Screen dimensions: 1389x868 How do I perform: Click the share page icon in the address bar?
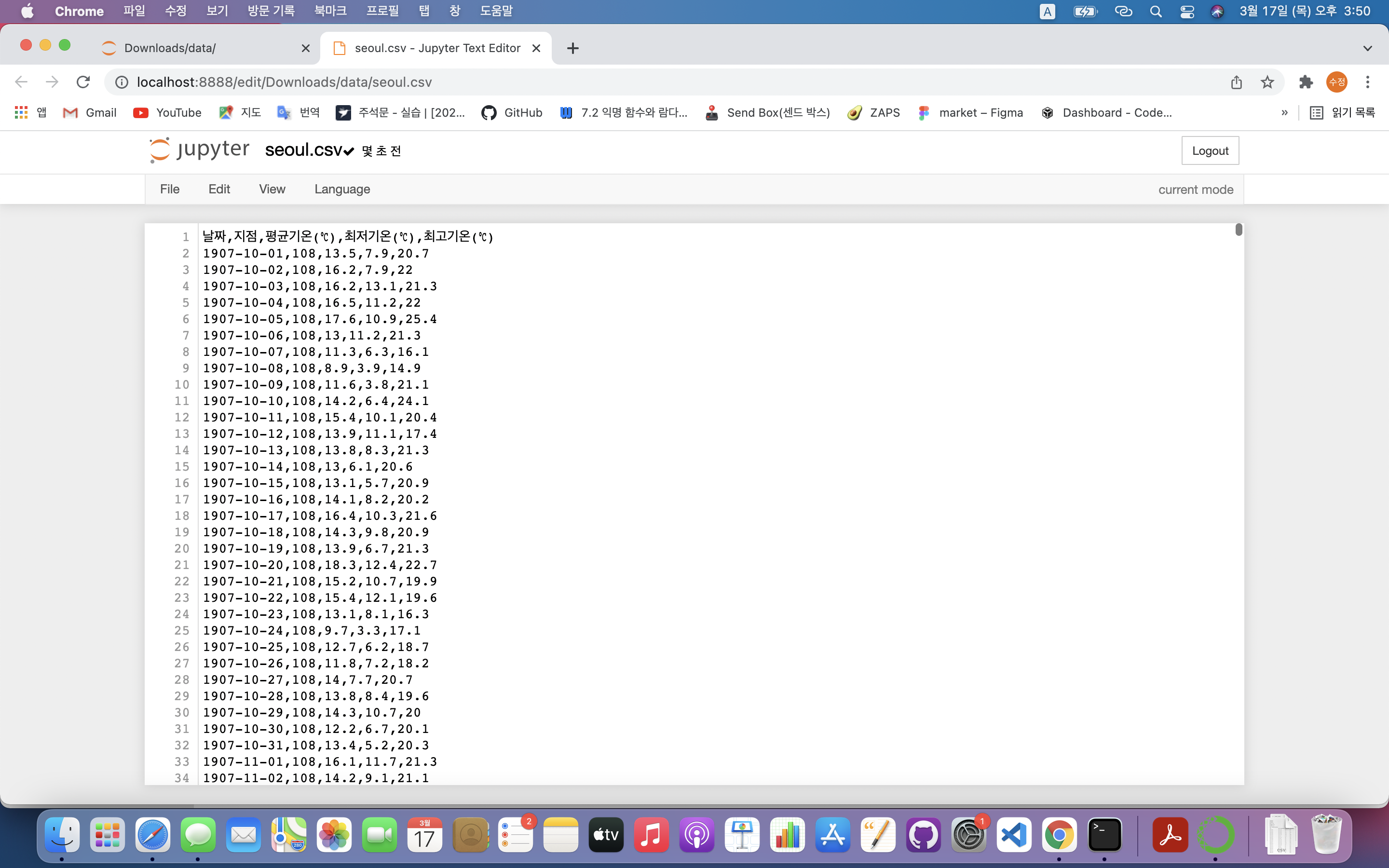coord(1236,82)
